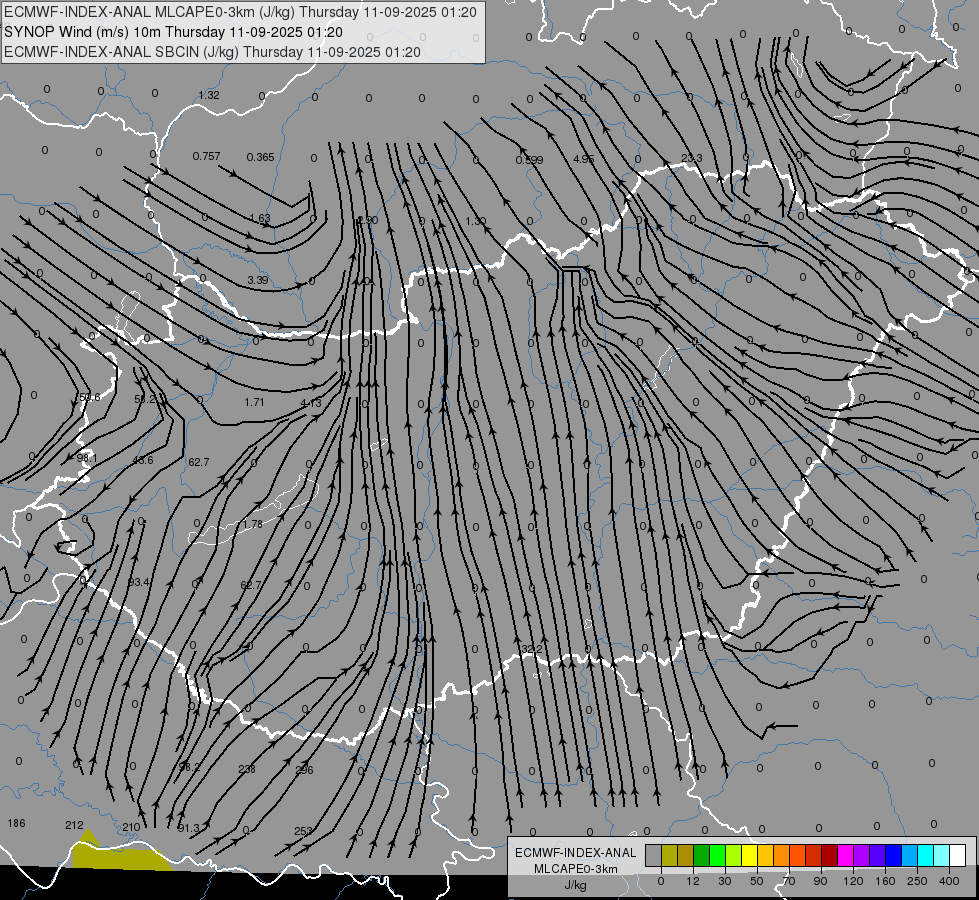Click the legend scale label 400
The height and width of the screenshot is (900, 979).
pyautogui.click(x=949, y=881)
